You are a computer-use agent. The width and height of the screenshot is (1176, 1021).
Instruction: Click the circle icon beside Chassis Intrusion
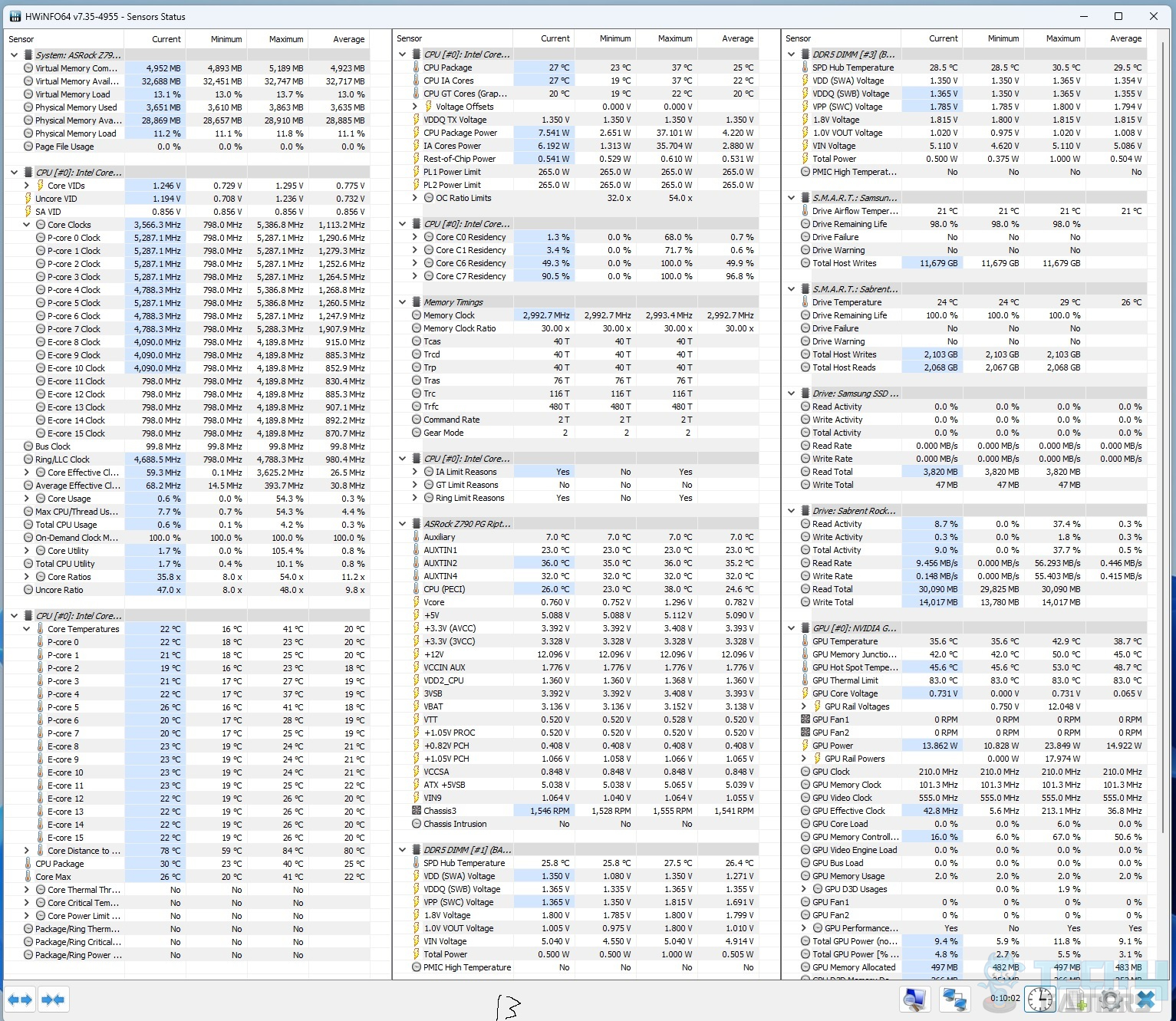(417, 824)
